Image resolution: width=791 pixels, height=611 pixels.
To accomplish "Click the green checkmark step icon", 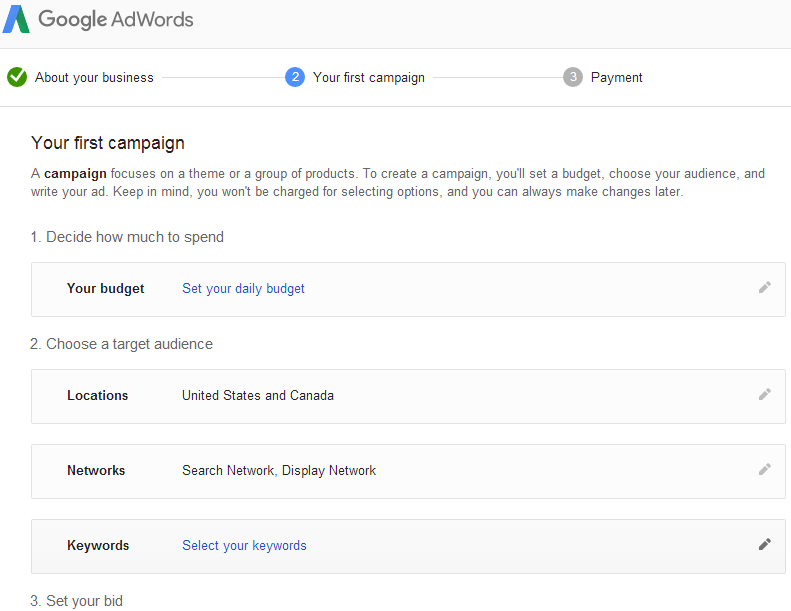I will 17,77.
